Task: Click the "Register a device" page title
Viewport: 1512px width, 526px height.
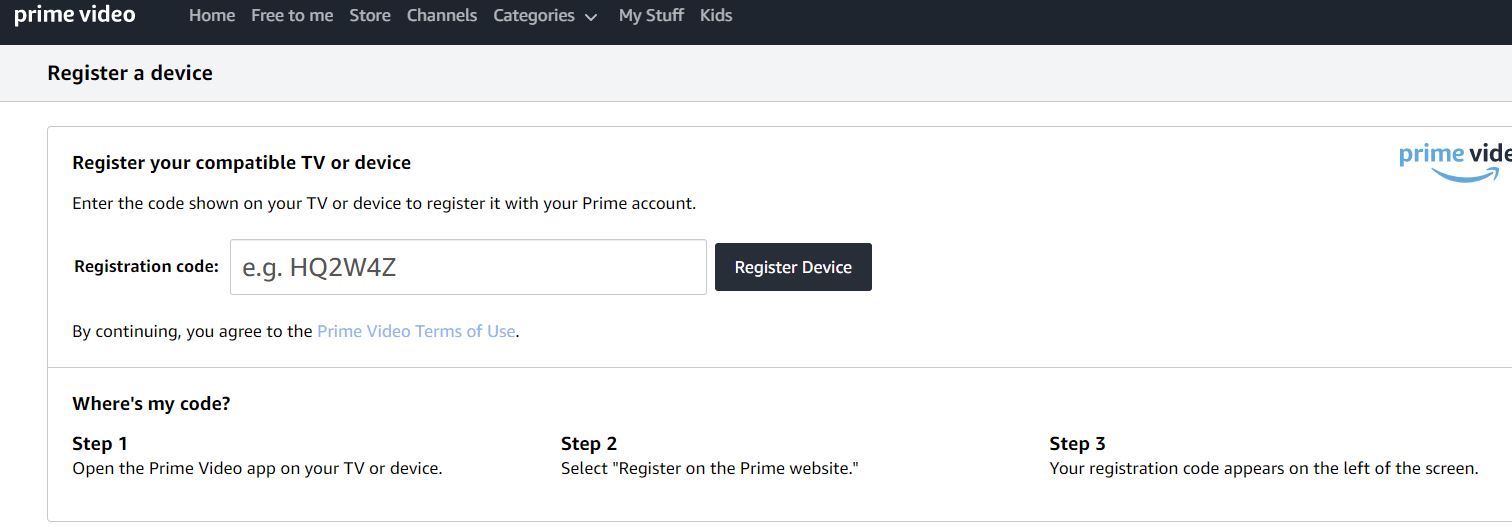Action: (130, 73)
